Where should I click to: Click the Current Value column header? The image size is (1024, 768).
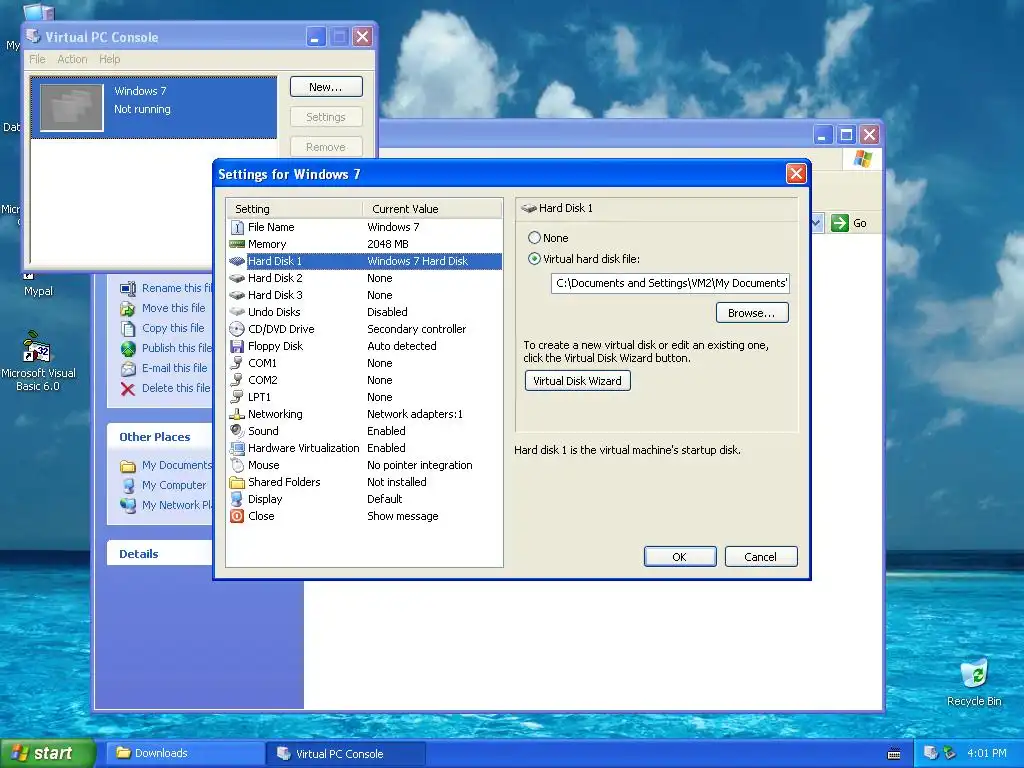pyautogui.click(x=432, y=209)
